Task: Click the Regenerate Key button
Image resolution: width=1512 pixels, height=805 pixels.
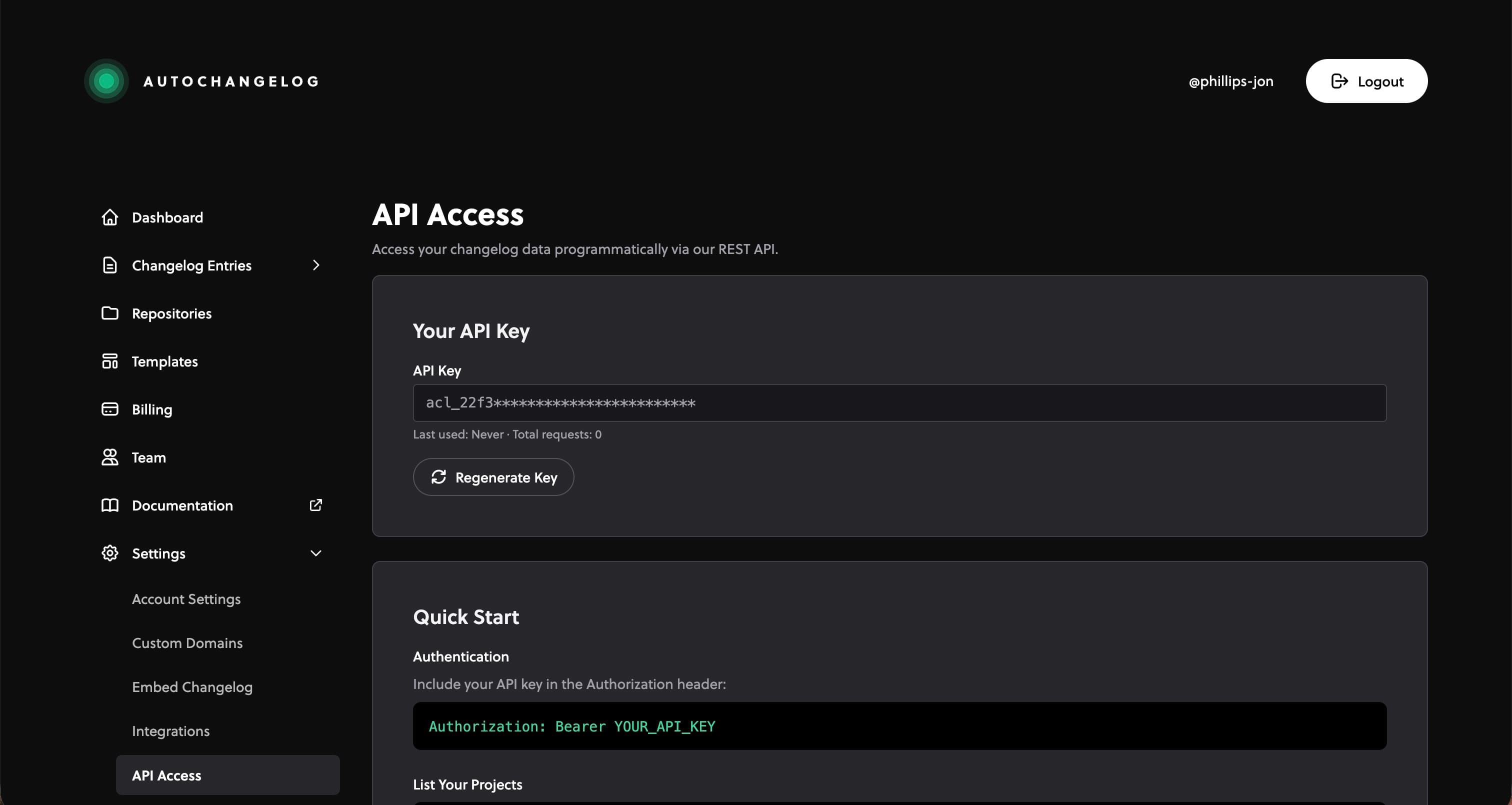Action: pos(493,477)
